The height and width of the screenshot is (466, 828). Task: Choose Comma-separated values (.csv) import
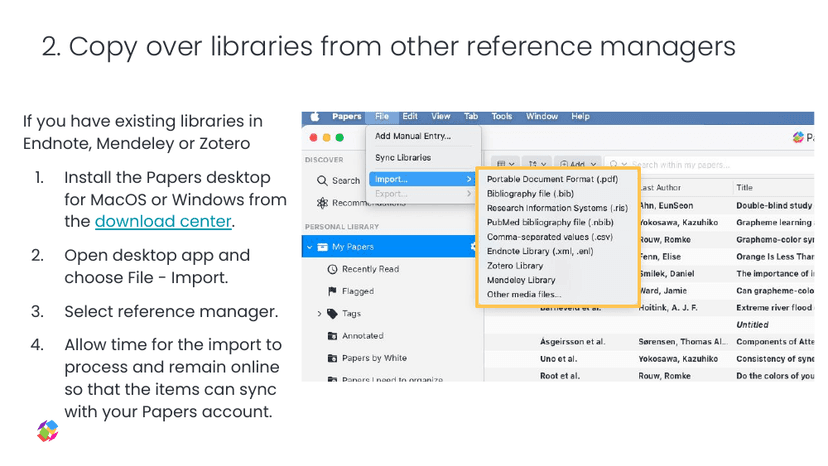[550, 237]
